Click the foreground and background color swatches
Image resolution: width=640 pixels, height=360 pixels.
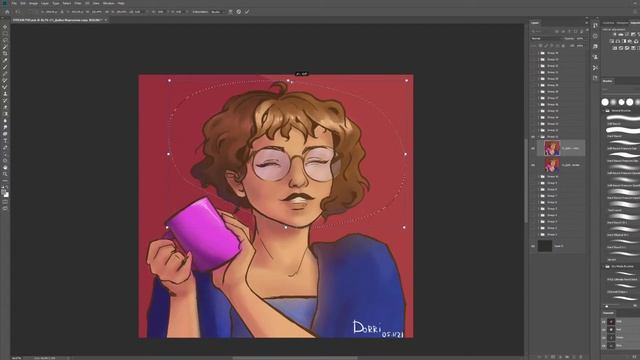(6, 193)
